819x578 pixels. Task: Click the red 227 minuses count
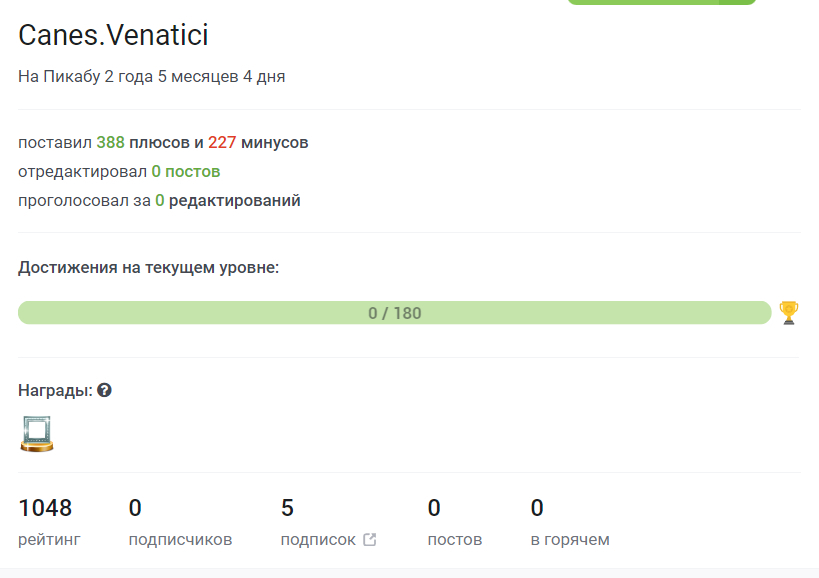point(222,142)
